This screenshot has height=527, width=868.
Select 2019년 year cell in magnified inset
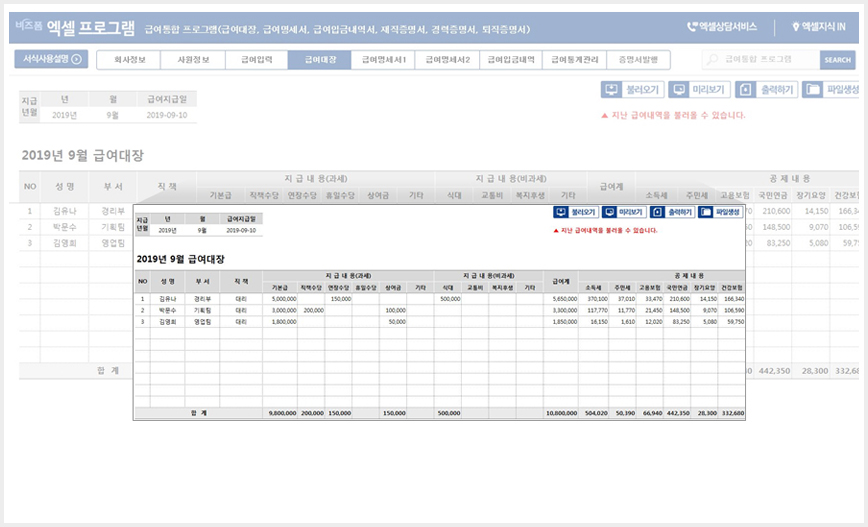pyautogui.click(x=167, y=230)
